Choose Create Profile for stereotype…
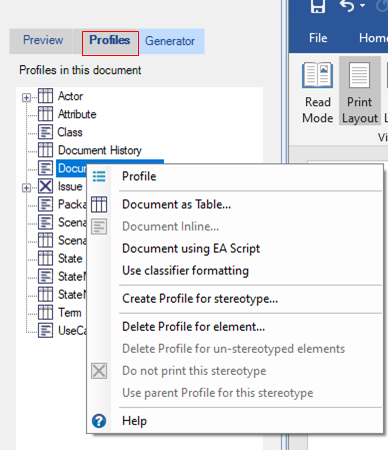Viewport: 388px width, 450px height. [x=200, y=299]
